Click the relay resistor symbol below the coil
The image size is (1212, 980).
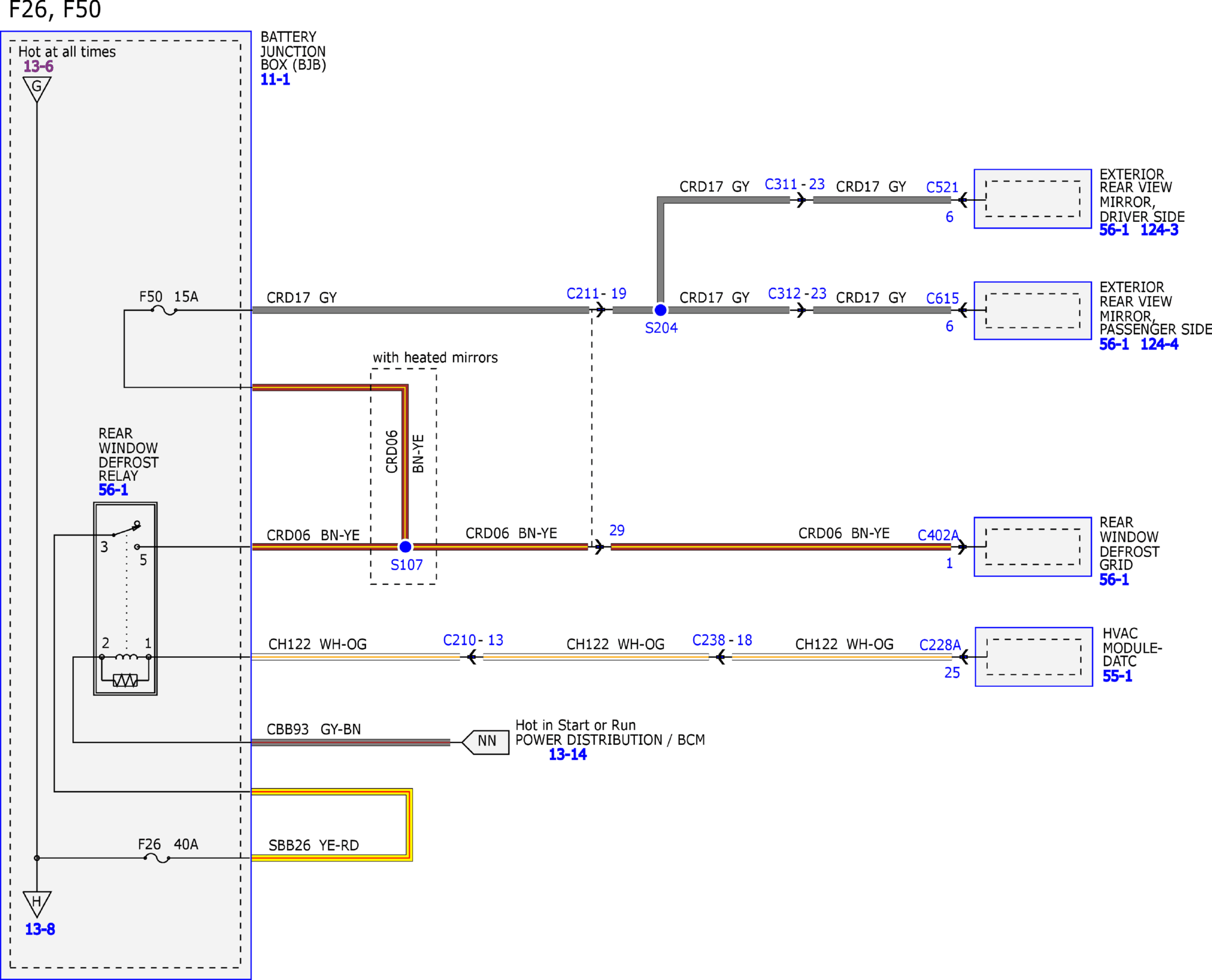click(125, 680)
